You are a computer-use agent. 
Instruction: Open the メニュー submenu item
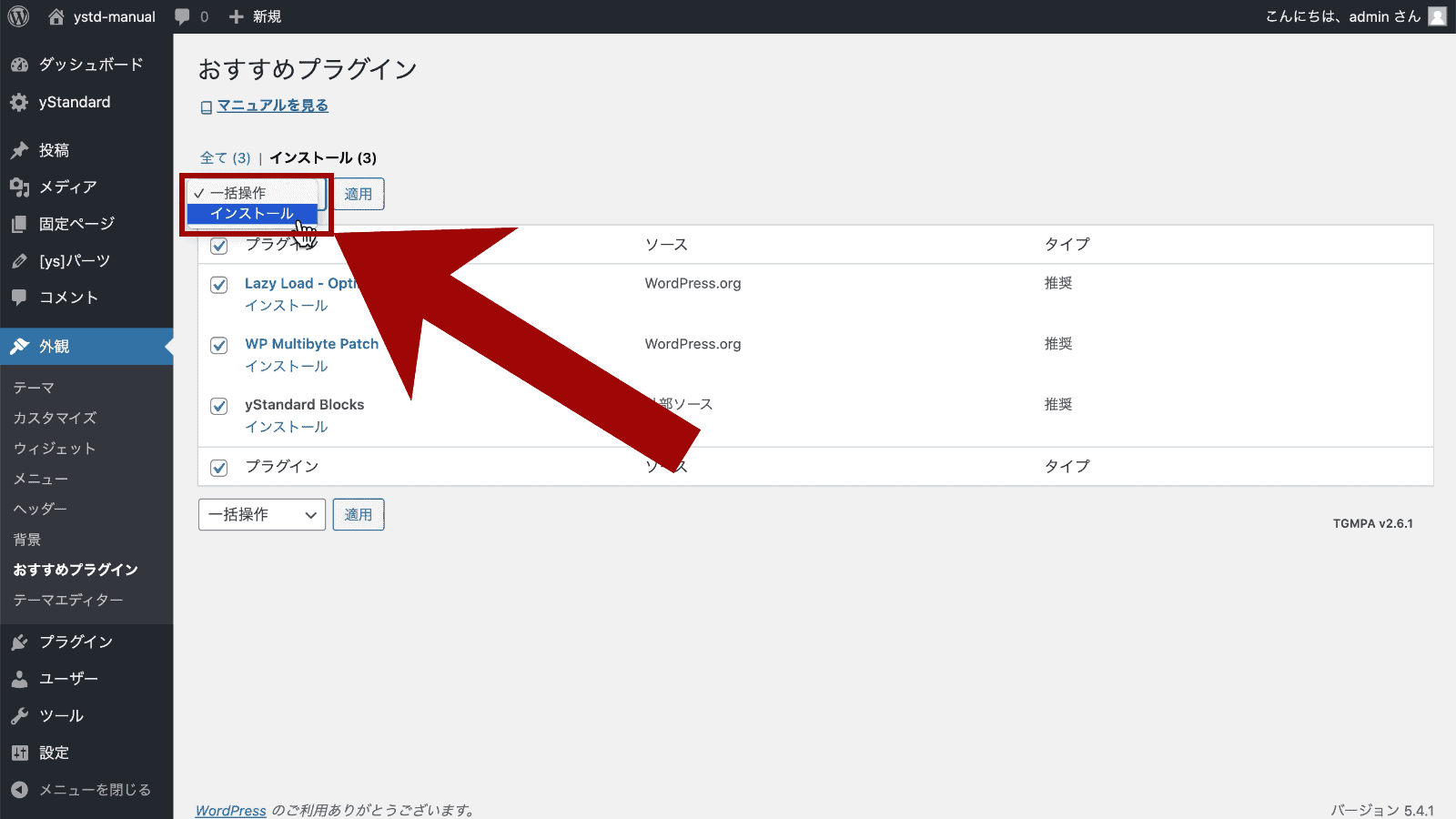click(41, 479)
